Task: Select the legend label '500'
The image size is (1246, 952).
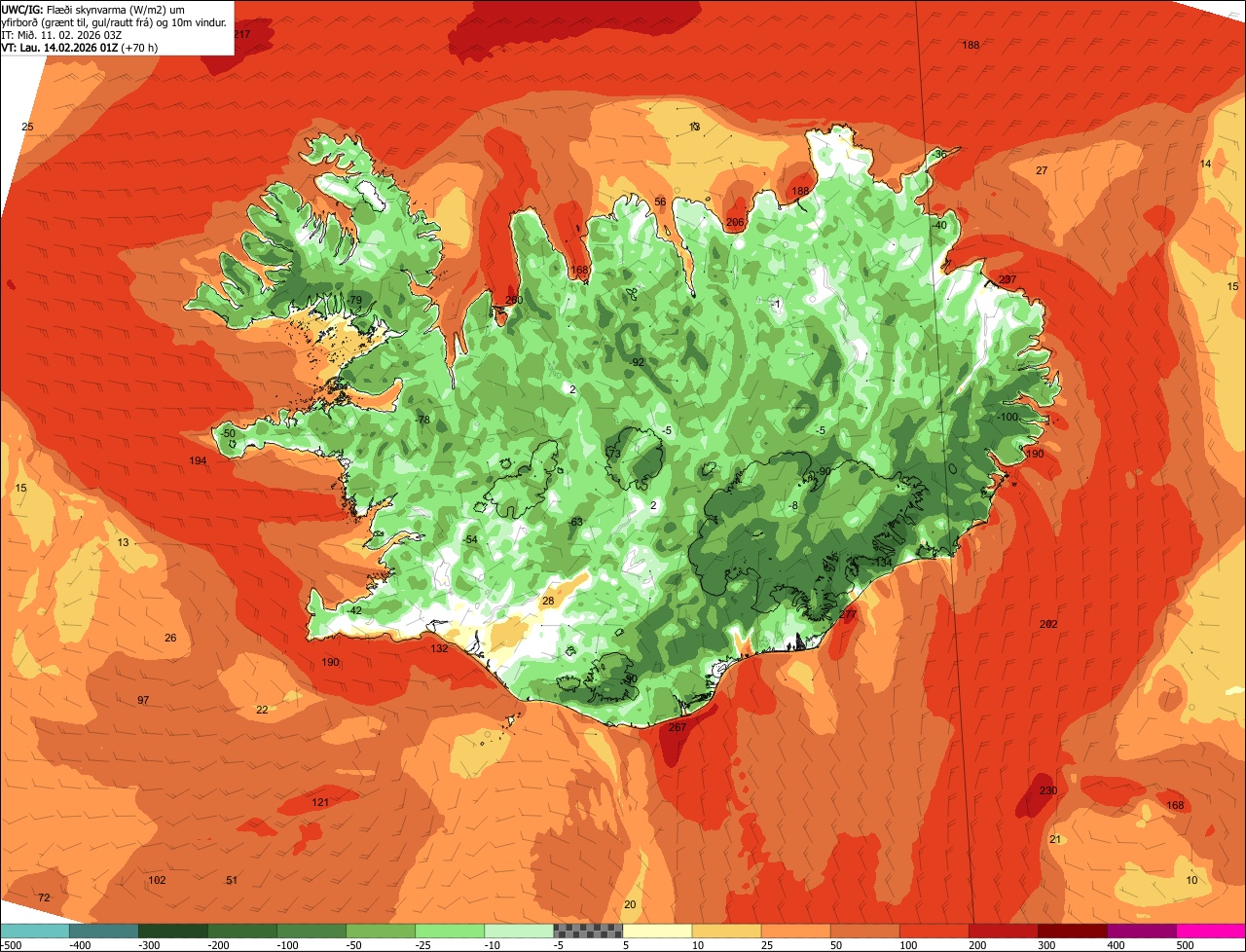Action: (1186, 945)
